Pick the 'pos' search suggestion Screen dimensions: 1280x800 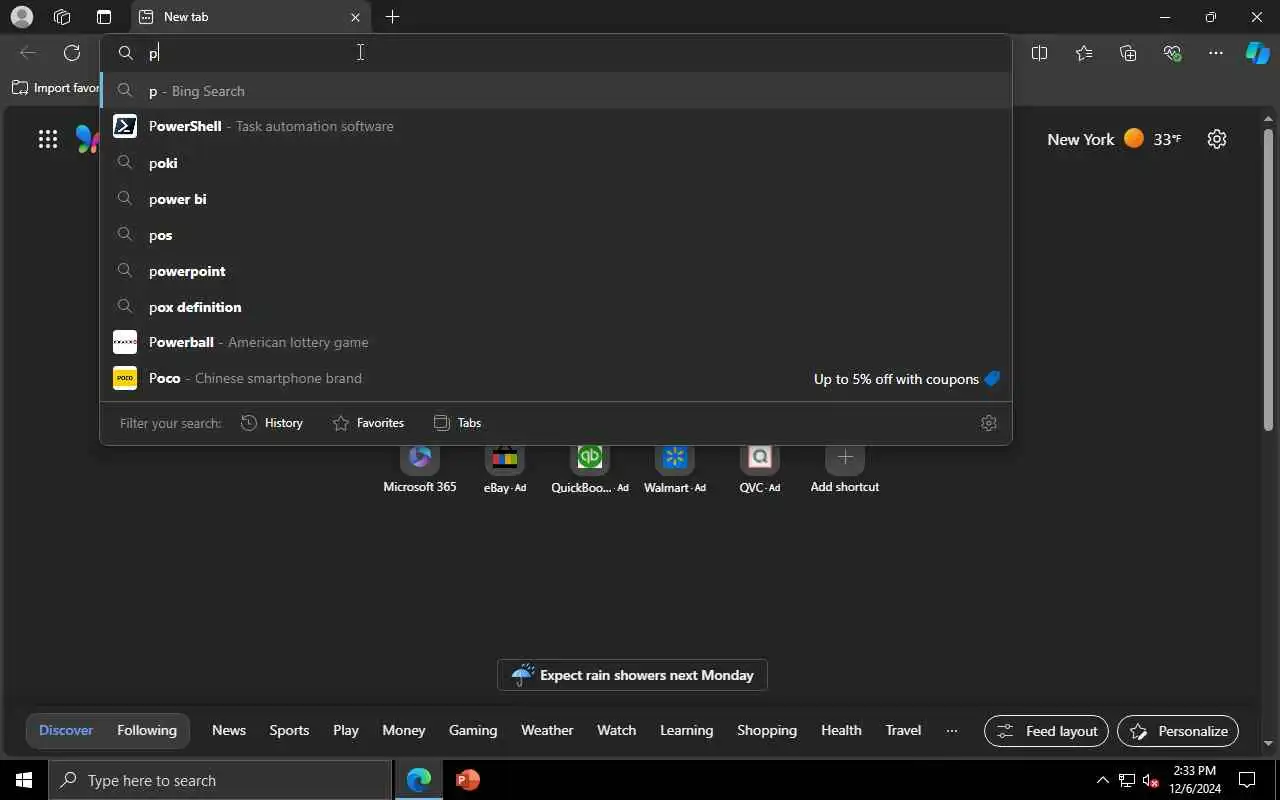pyautogui.click(x=556, y=235)
